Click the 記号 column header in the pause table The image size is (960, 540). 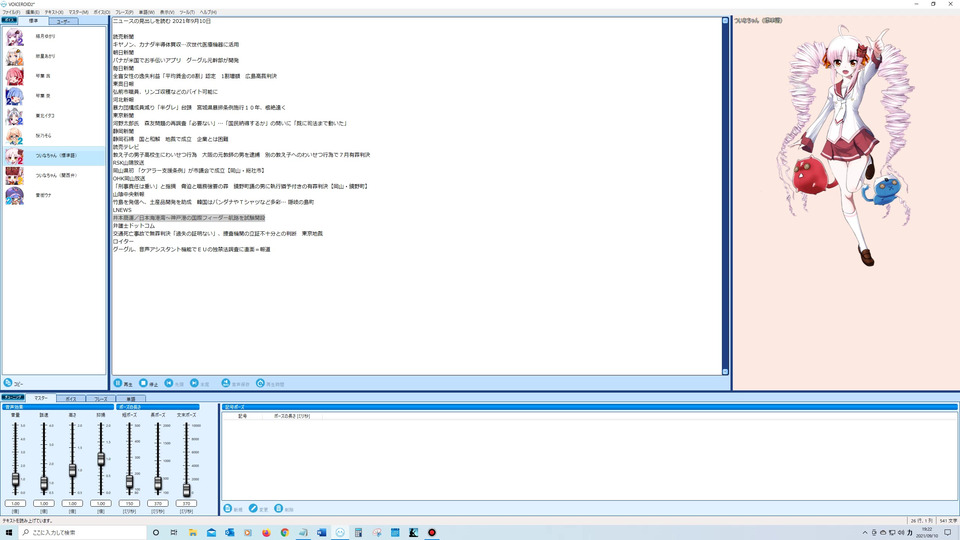pos(242,416)
